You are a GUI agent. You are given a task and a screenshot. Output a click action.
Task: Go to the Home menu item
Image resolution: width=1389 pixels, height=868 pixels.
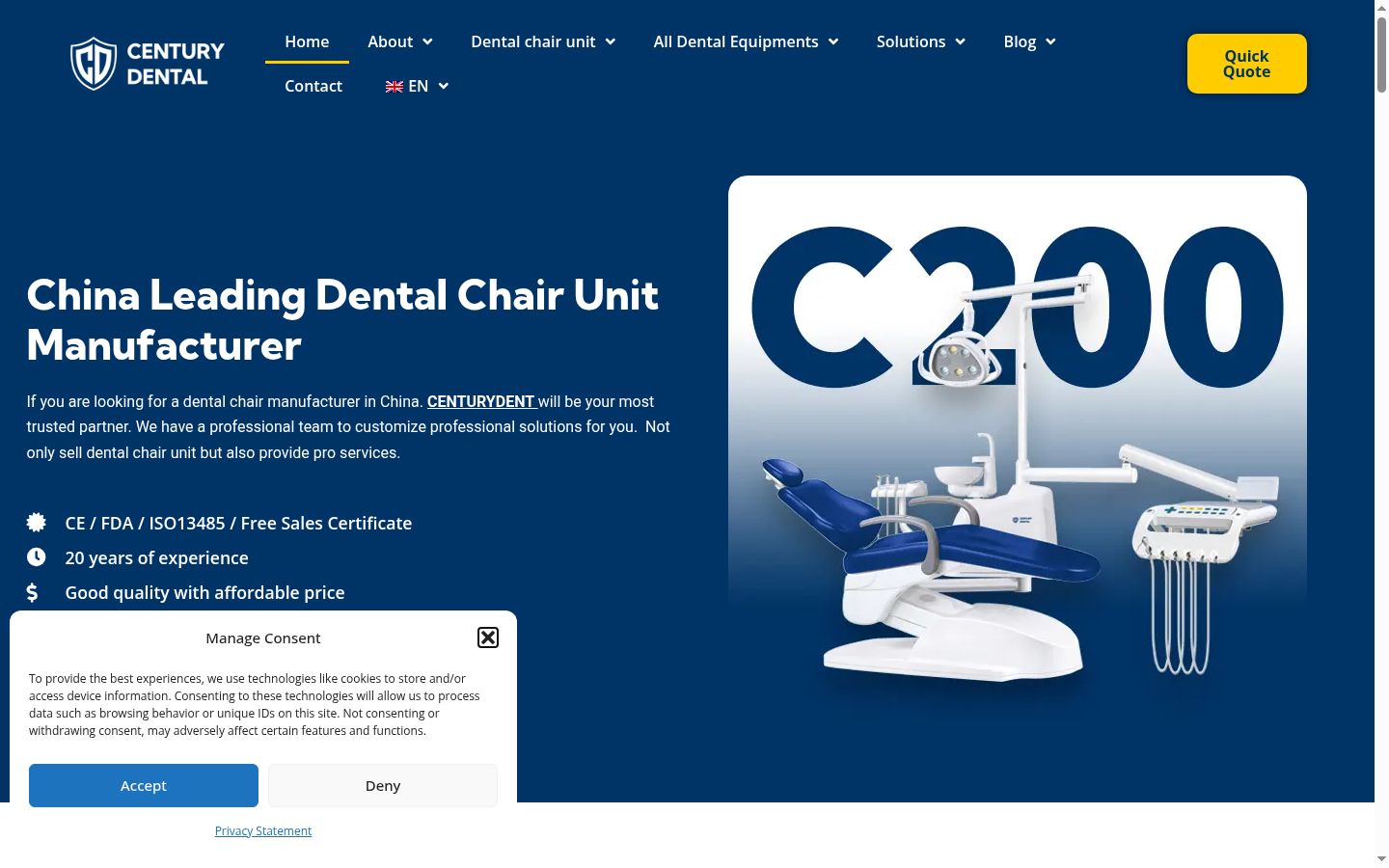[307, 41]
